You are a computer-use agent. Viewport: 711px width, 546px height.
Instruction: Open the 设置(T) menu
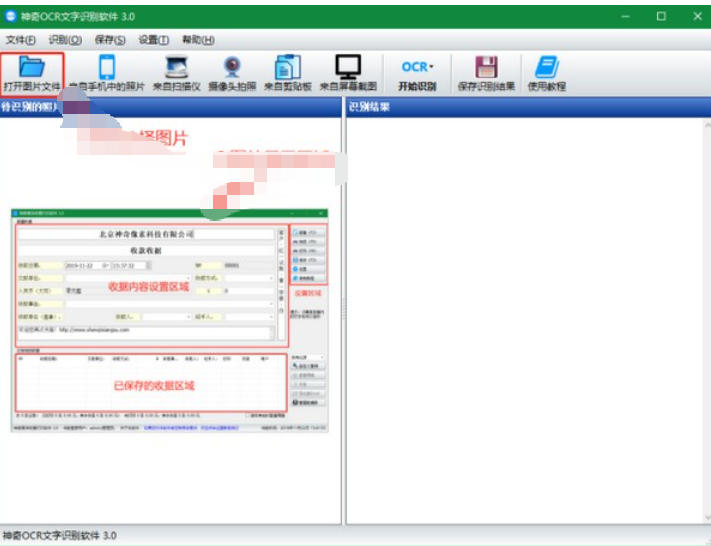(154, 40)
